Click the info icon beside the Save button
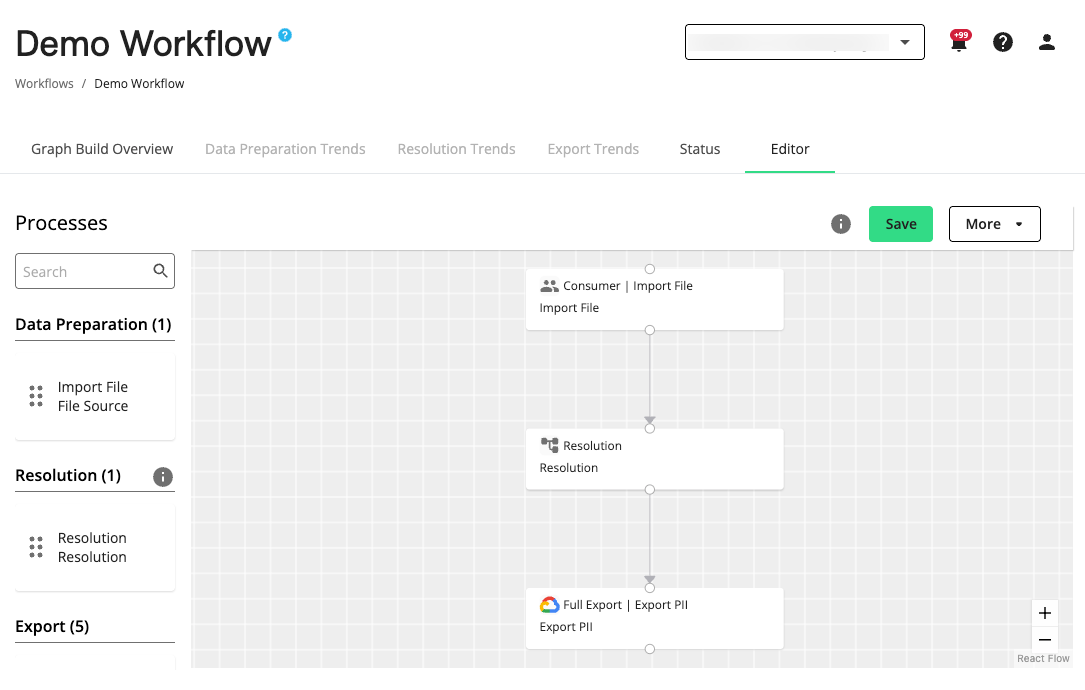This screenshot has height=690, width=1085. [x=841, y=224]
